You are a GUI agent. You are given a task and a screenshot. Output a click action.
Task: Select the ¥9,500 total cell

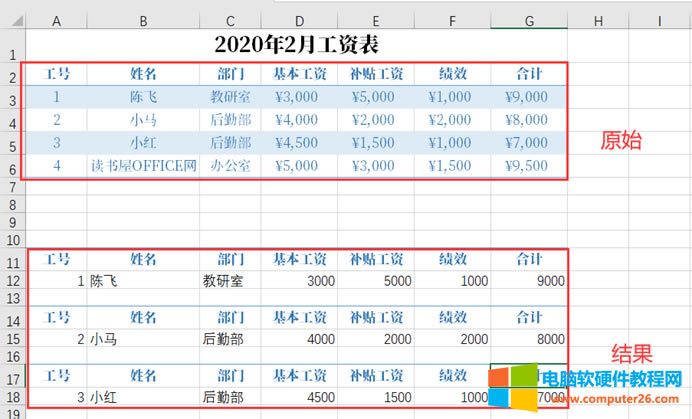point(528,165)
